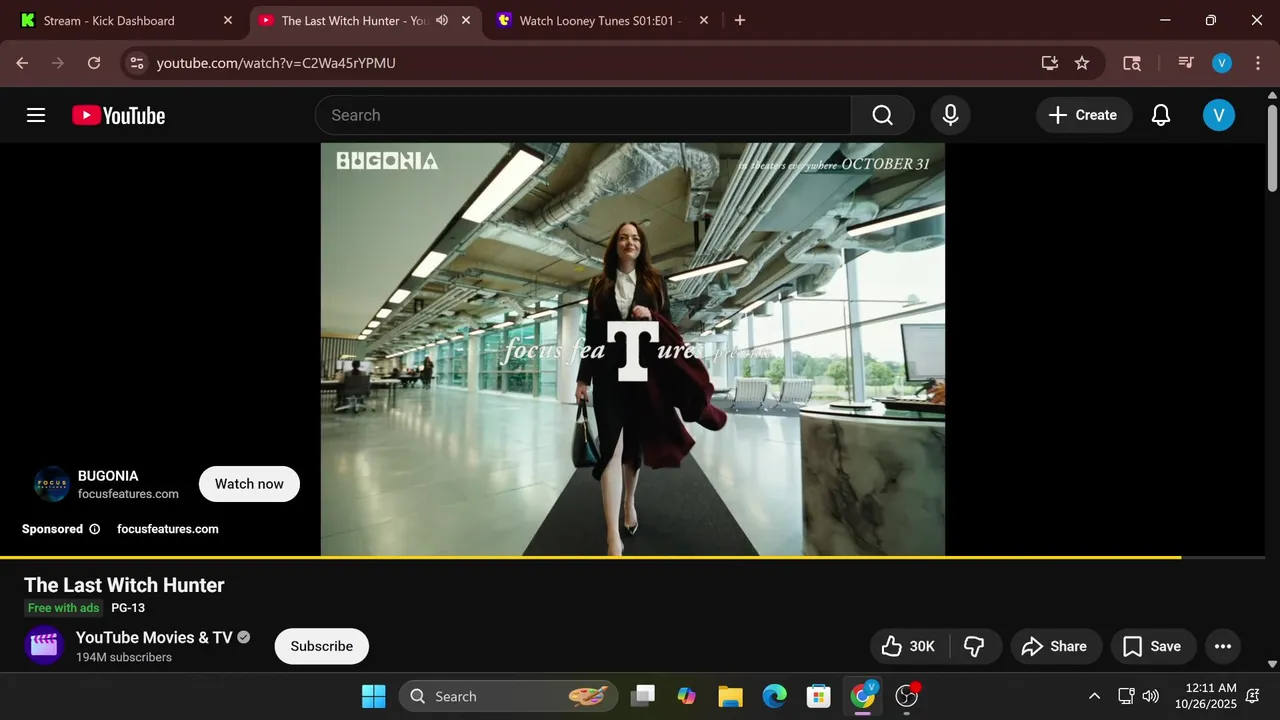Save the video to a playlist
The image size is (1280, 720).
[1152, 646]
